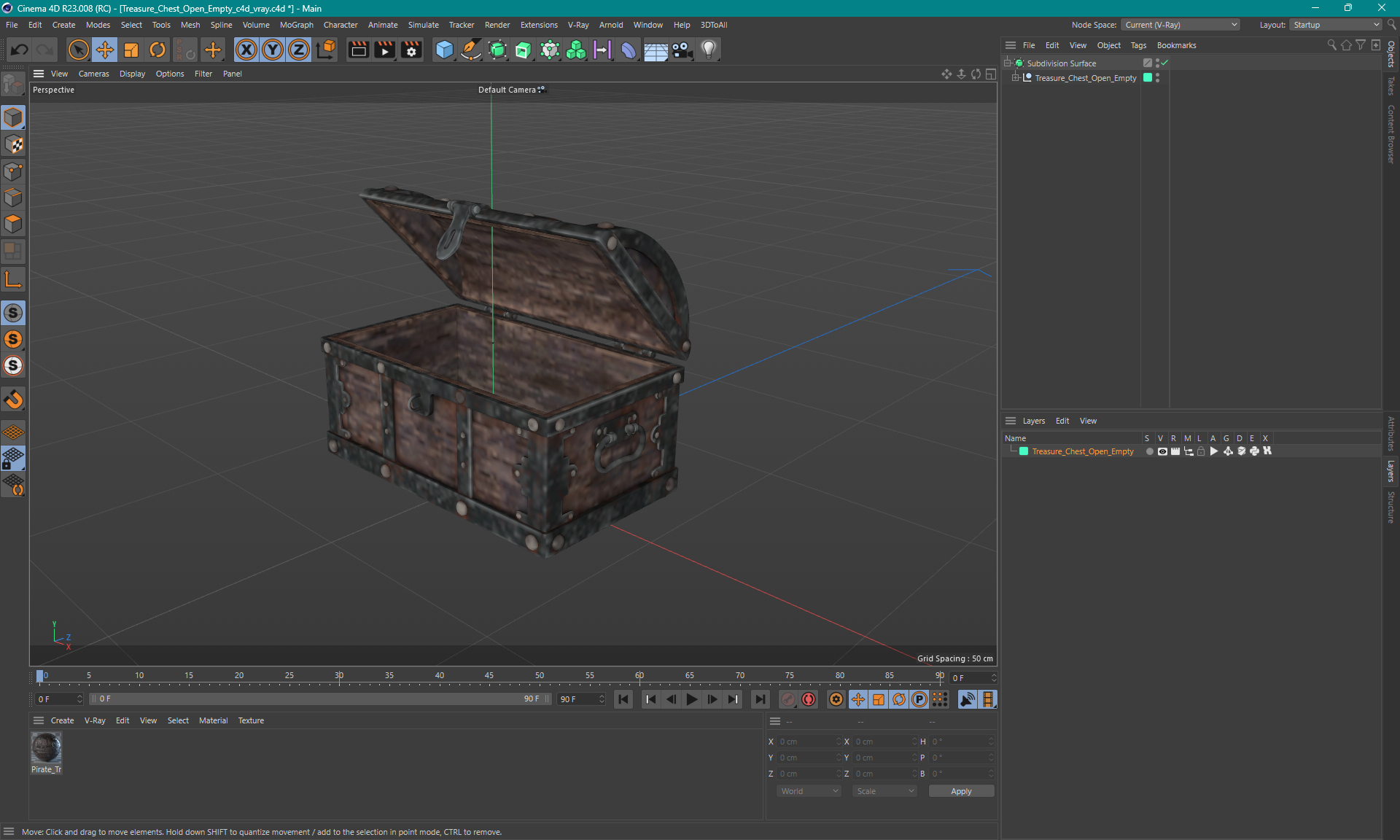This screenshot has width=1400, height=840.
Task: Go to end of animation
Action: (760, 699)
